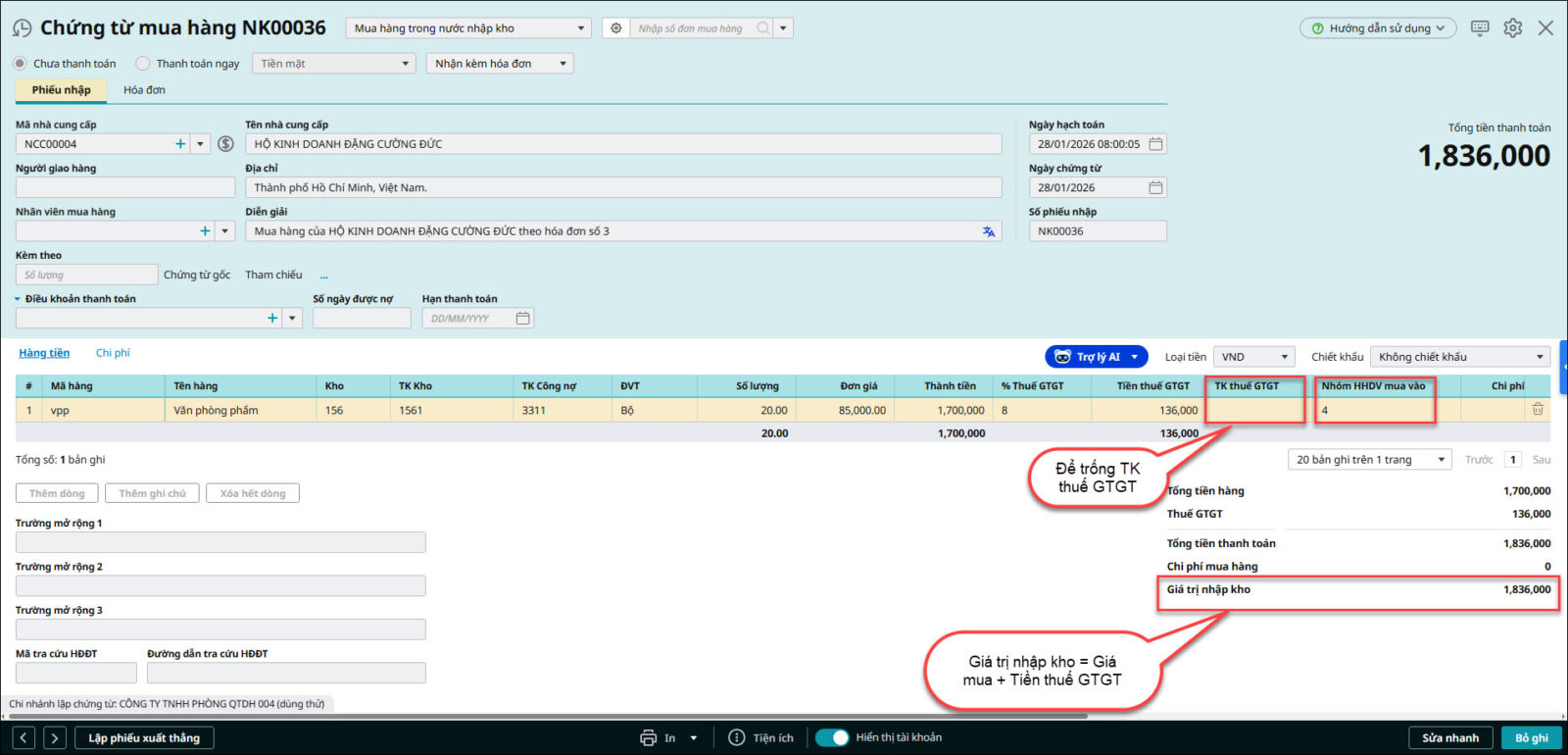Click Lập phiếu xuất thẳng button

tap(144, 738)
